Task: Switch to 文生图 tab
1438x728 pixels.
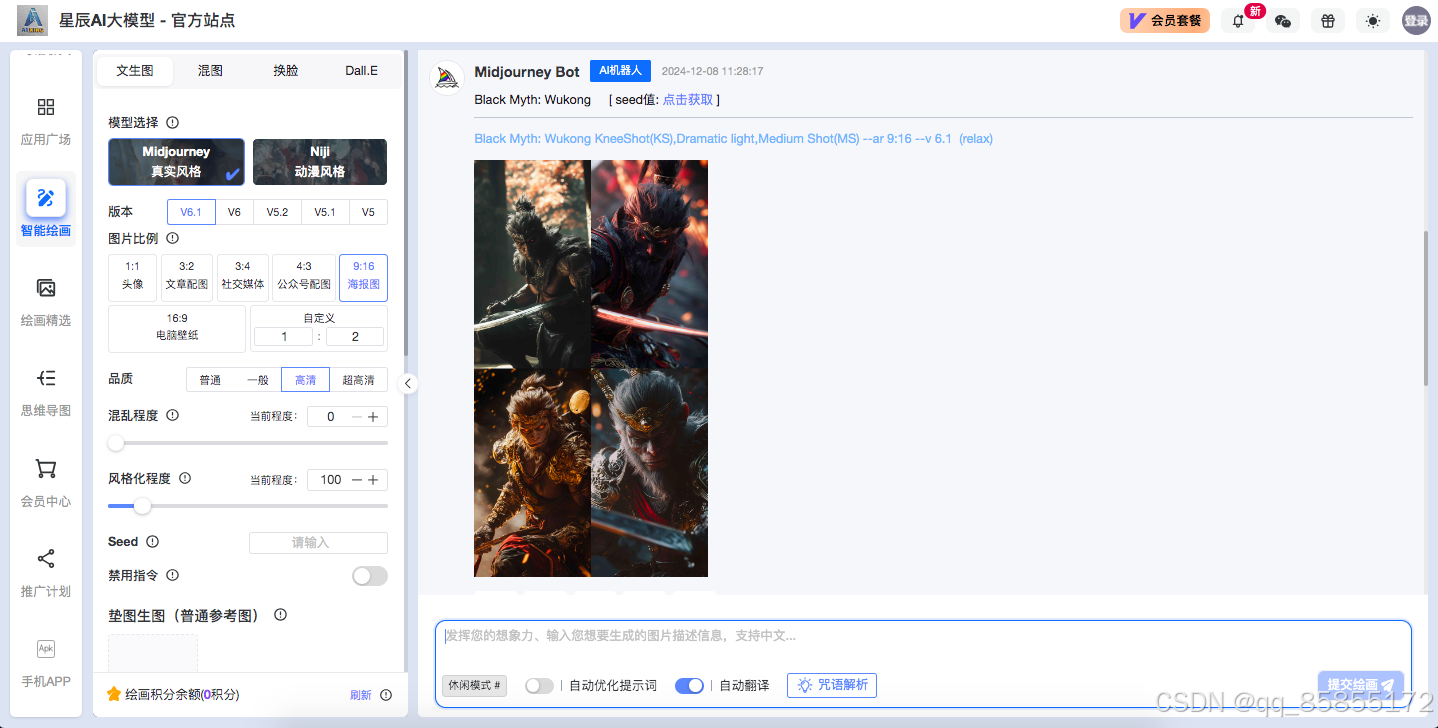Action: (135, 71)
